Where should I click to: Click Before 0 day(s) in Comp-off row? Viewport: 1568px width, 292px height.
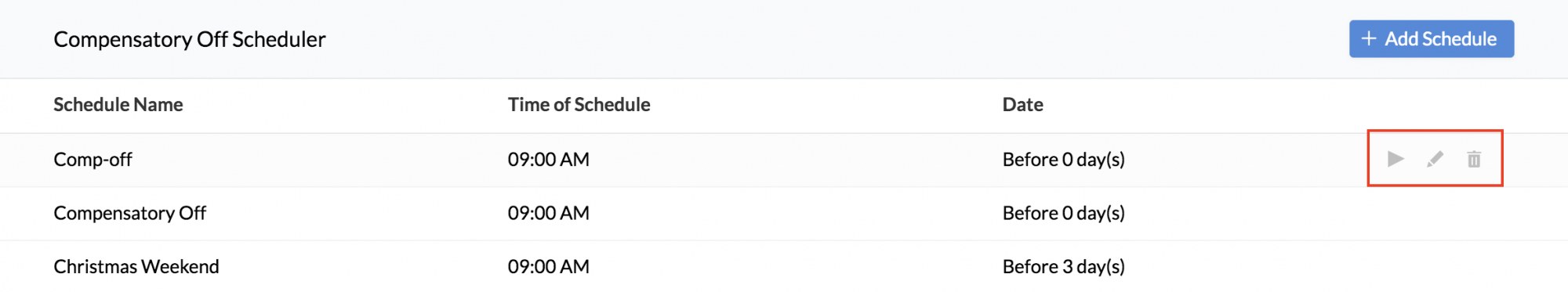(x=1064, y=159)
